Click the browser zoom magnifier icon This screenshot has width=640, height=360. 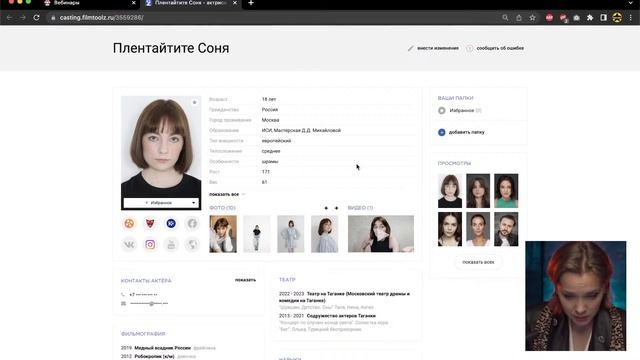(x=505, y=18)
